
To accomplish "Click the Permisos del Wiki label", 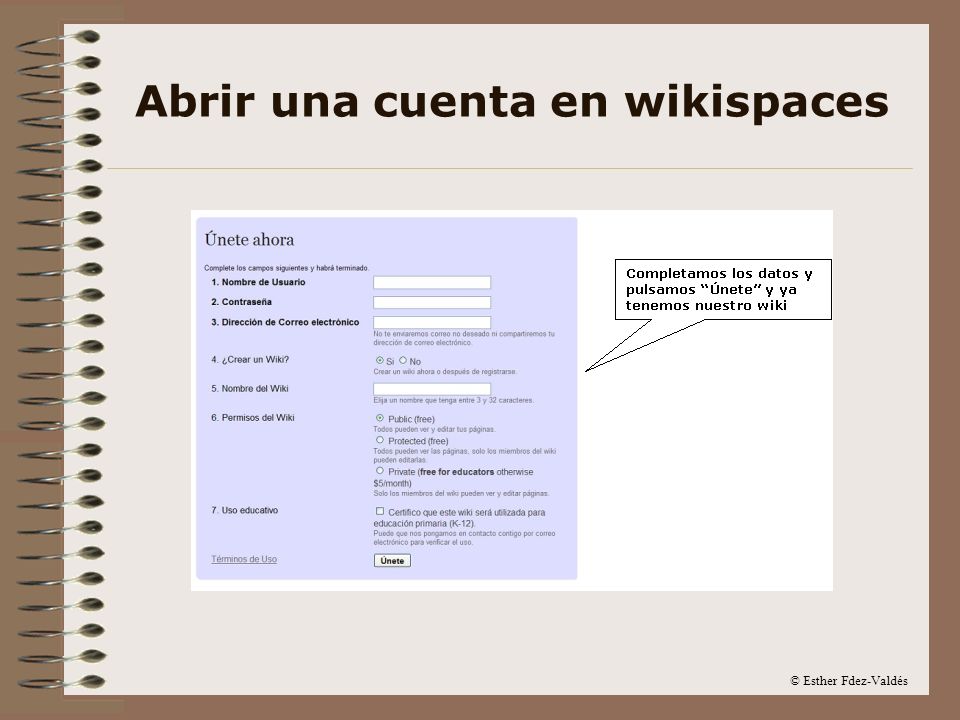I will [253, 418].
